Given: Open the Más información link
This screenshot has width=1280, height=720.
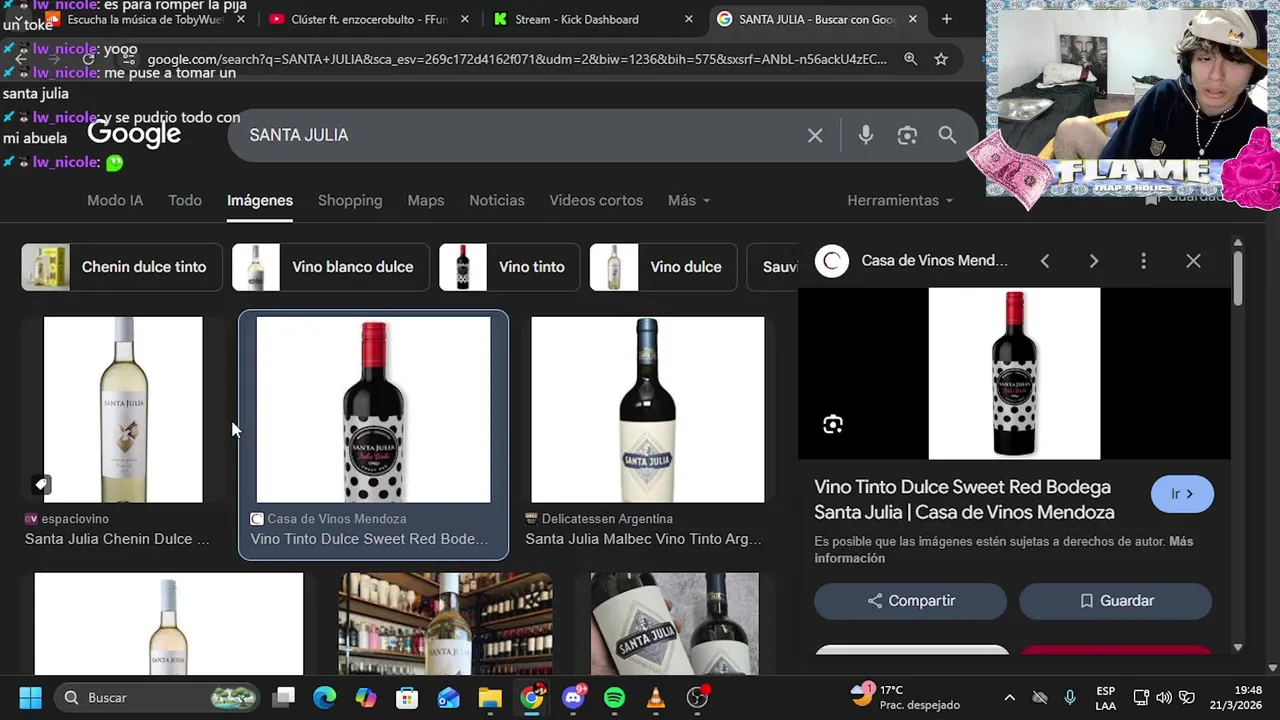Looking at the screenshot, I should coord(1004,550).
